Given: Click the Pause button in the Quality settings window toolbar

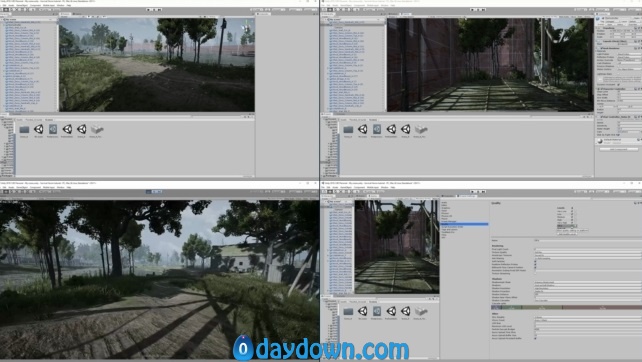Looking at the screenshot, I should pos(477,191).
